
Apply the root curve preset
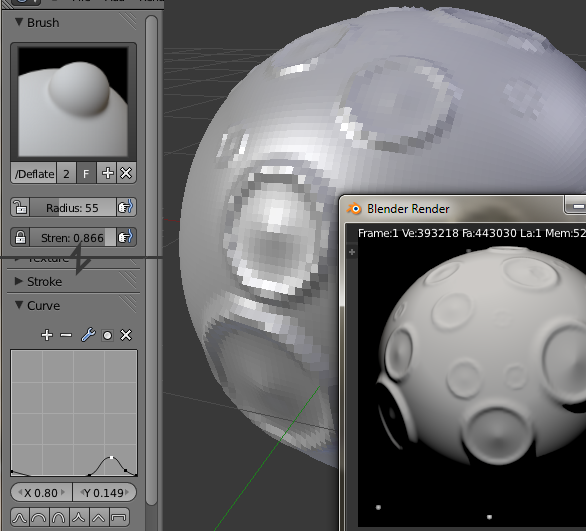pyautogui.click(x=59, y=517)
